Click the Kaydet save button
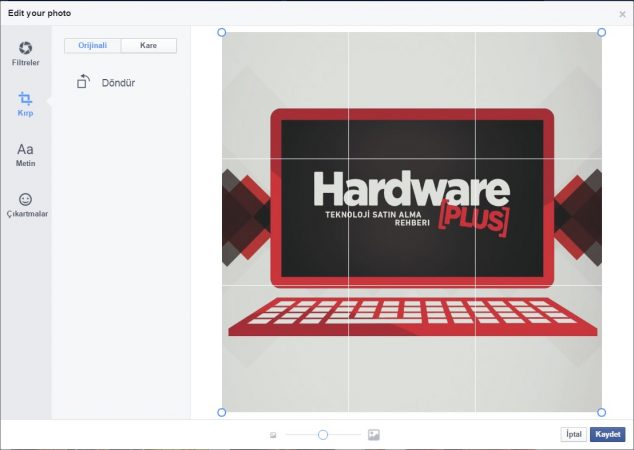The image size is (634, 450). coord(608,434)
